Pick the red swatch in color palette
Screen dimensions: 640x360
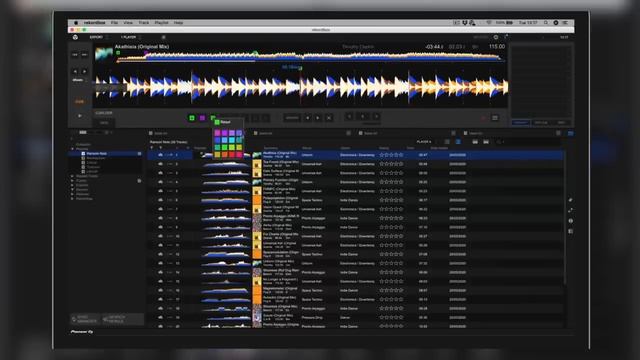coord(232,155)
